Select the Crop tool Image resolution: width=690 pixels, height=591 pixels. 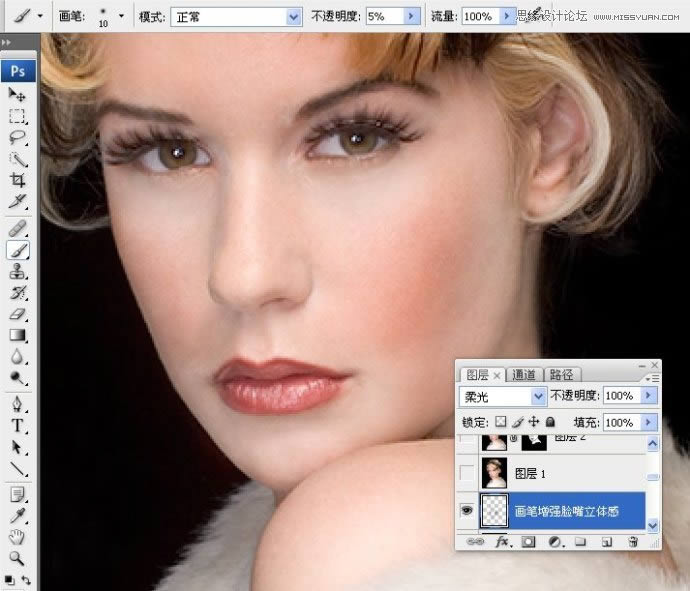click(x=17, y=180)
